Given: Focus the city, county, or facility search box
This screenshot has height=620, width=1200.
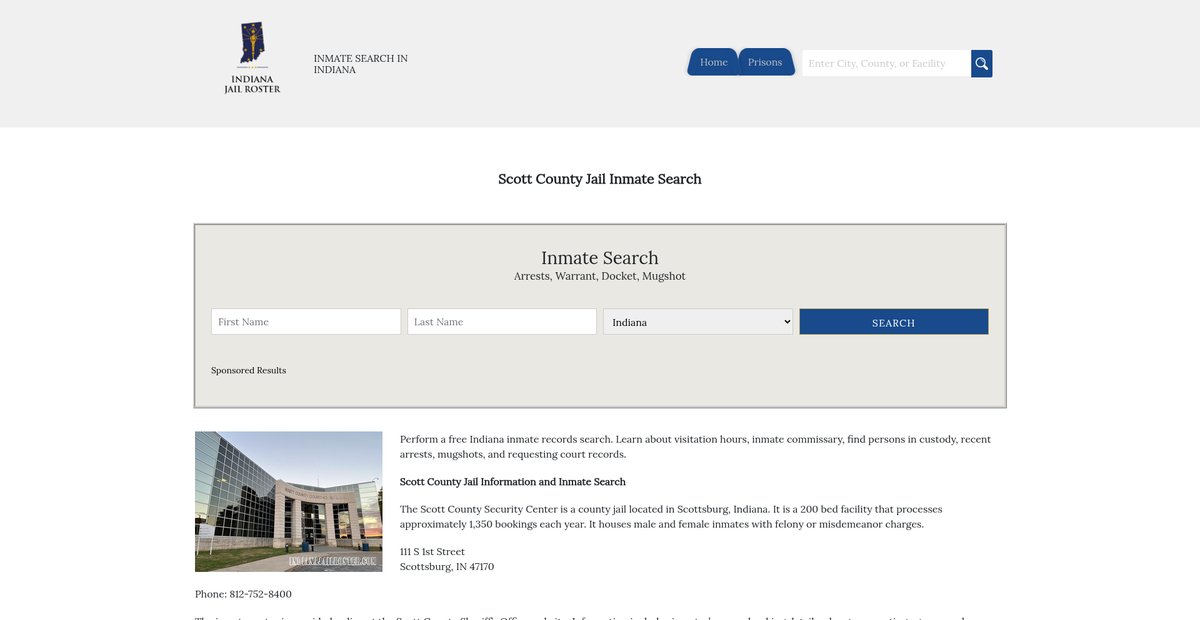Looking at the screenshot, I should point(885,64).
